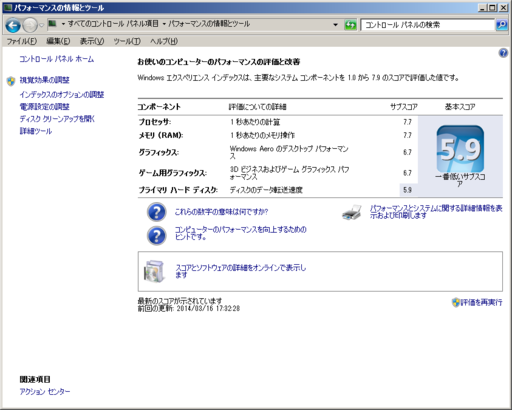Open 詳細情報を表示および印刷します link
Viewport: 512px width, 410px height.
click(436, 212)
